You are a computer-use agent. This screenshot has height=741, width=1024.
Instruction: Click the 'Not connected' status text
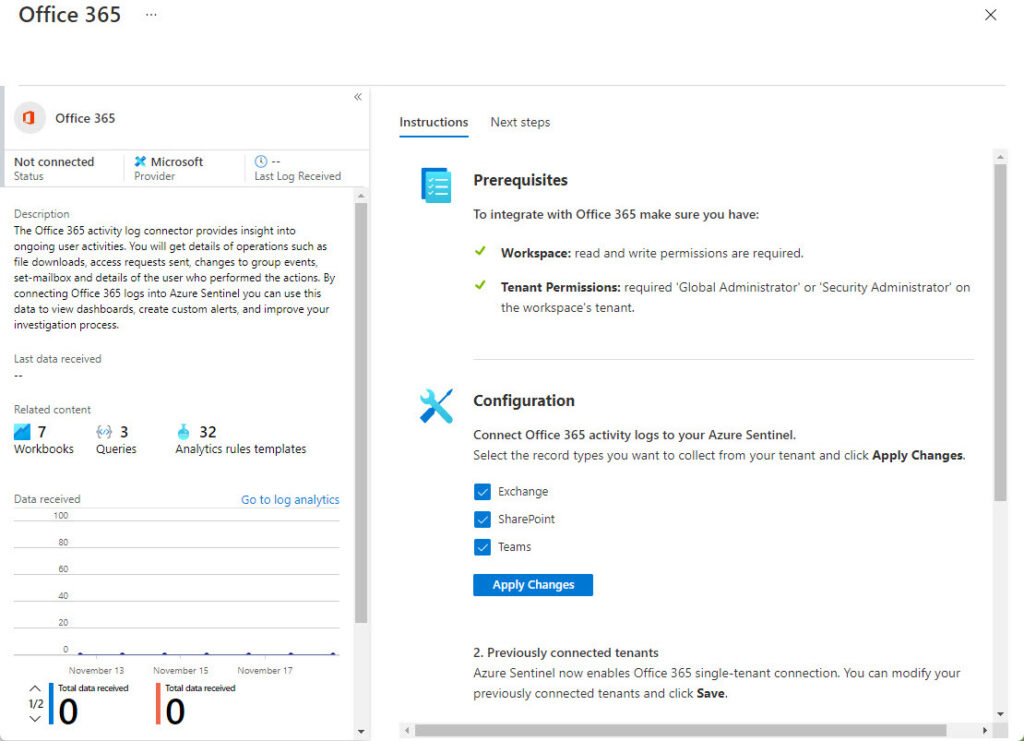54,161
